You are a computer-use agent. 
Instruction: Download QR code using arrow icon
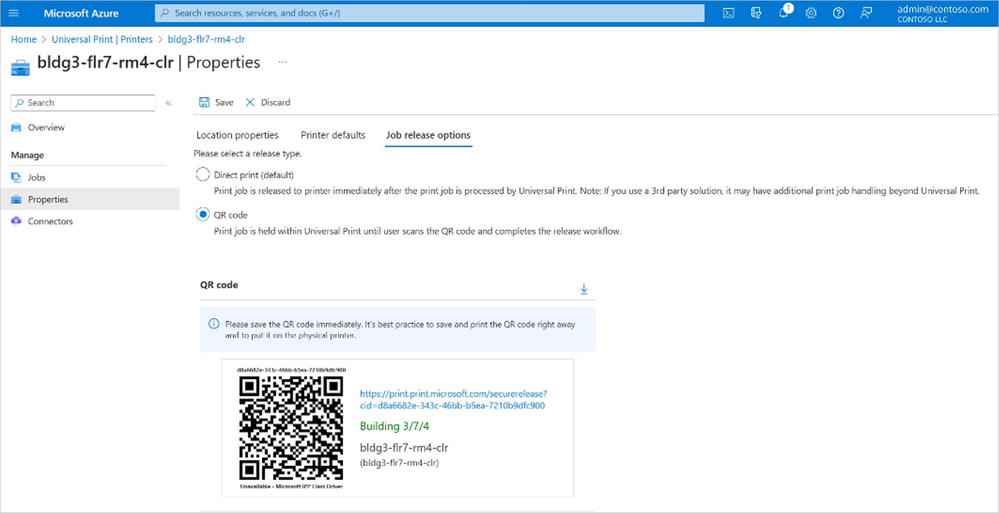coord(584,289)
